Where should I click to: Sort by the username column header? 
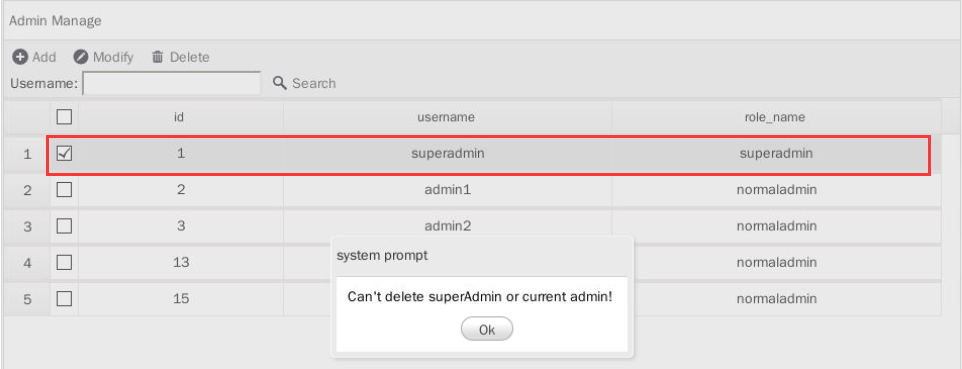tap(447, 117)
